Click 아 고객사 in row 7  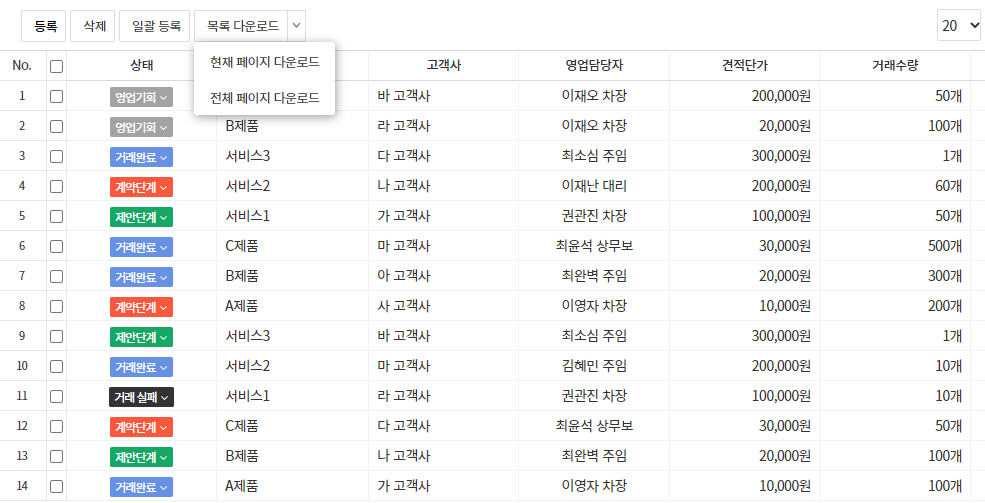(x=404, y=276)
